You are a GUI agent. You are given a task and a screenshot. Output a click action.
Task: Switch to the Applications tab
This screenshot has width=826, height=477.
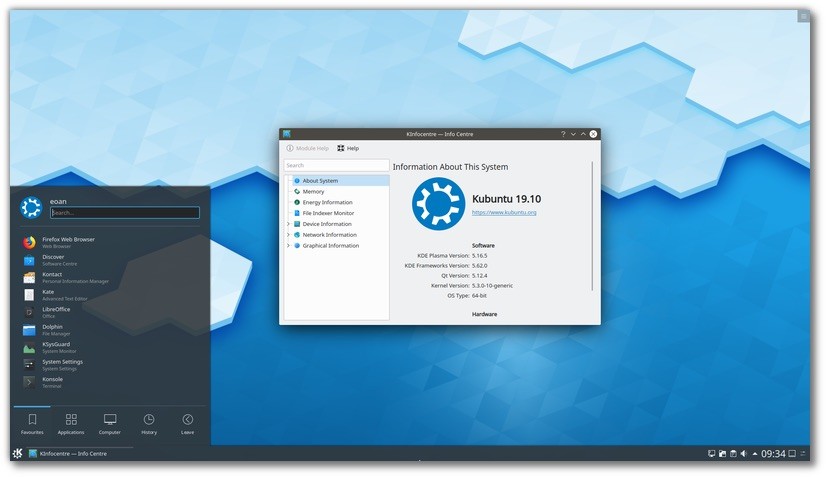point(71,424)
